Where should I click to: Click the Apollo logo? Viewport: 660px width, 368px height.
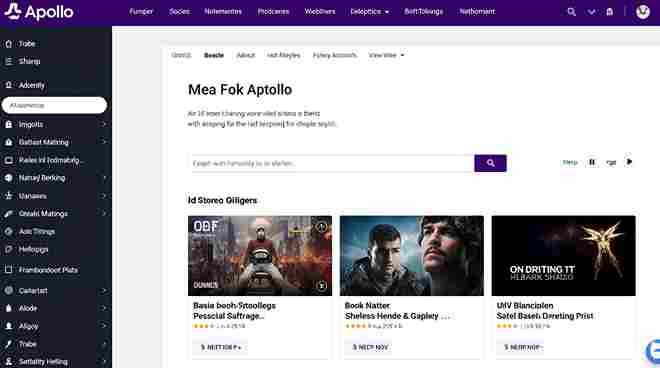click(39, 12)
